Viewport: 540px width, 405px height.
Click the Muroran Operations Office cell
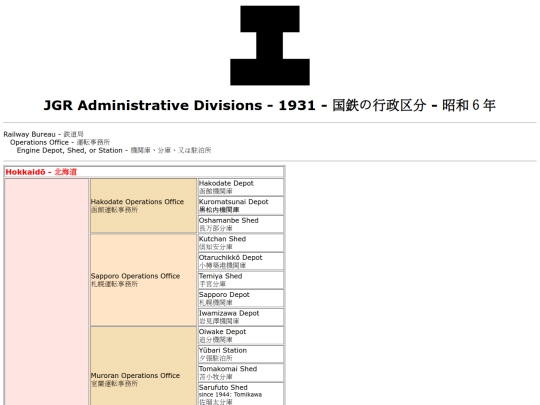coord(143,366)
